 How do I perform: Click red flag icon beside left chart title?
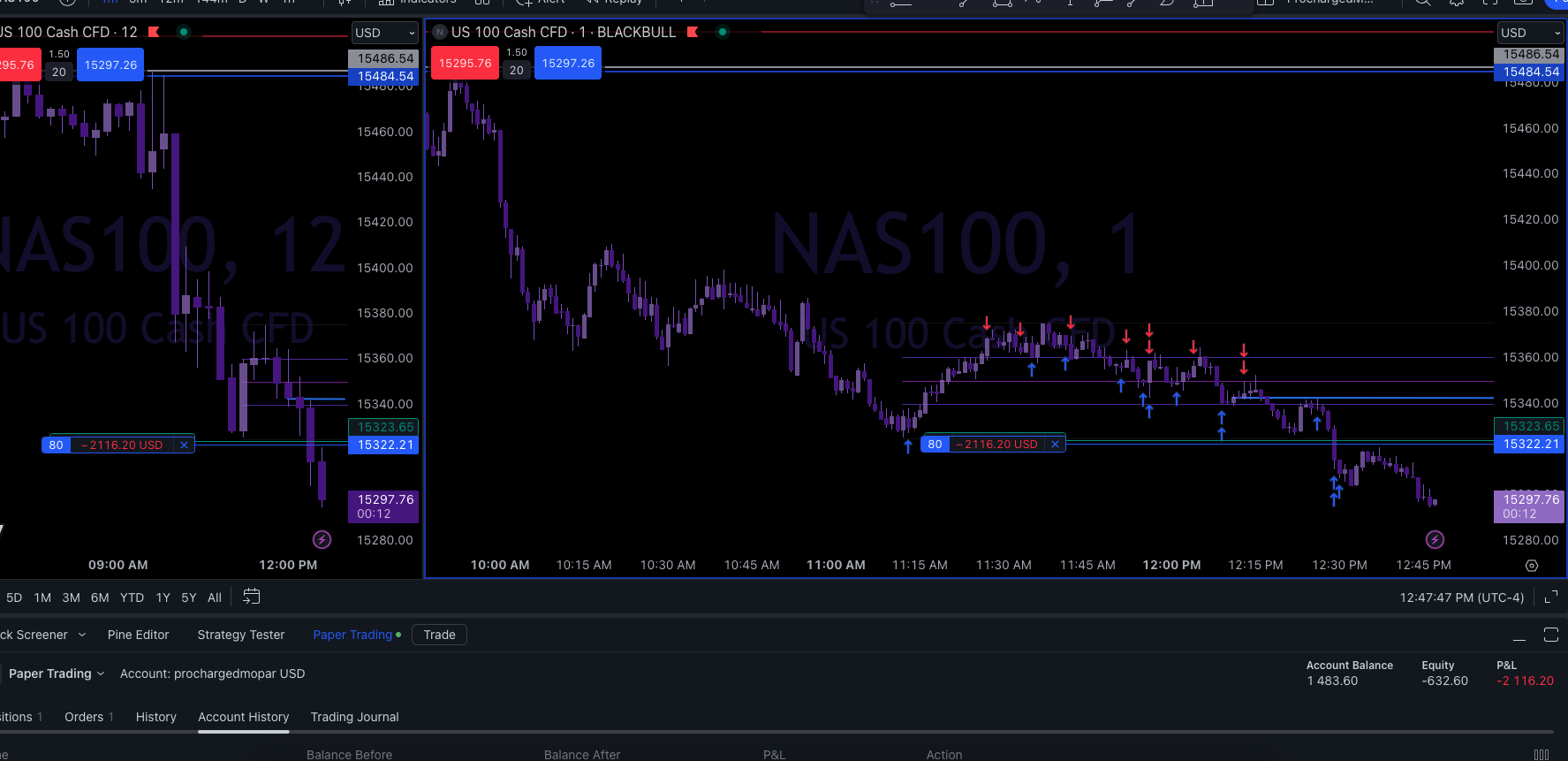[154, 32]
